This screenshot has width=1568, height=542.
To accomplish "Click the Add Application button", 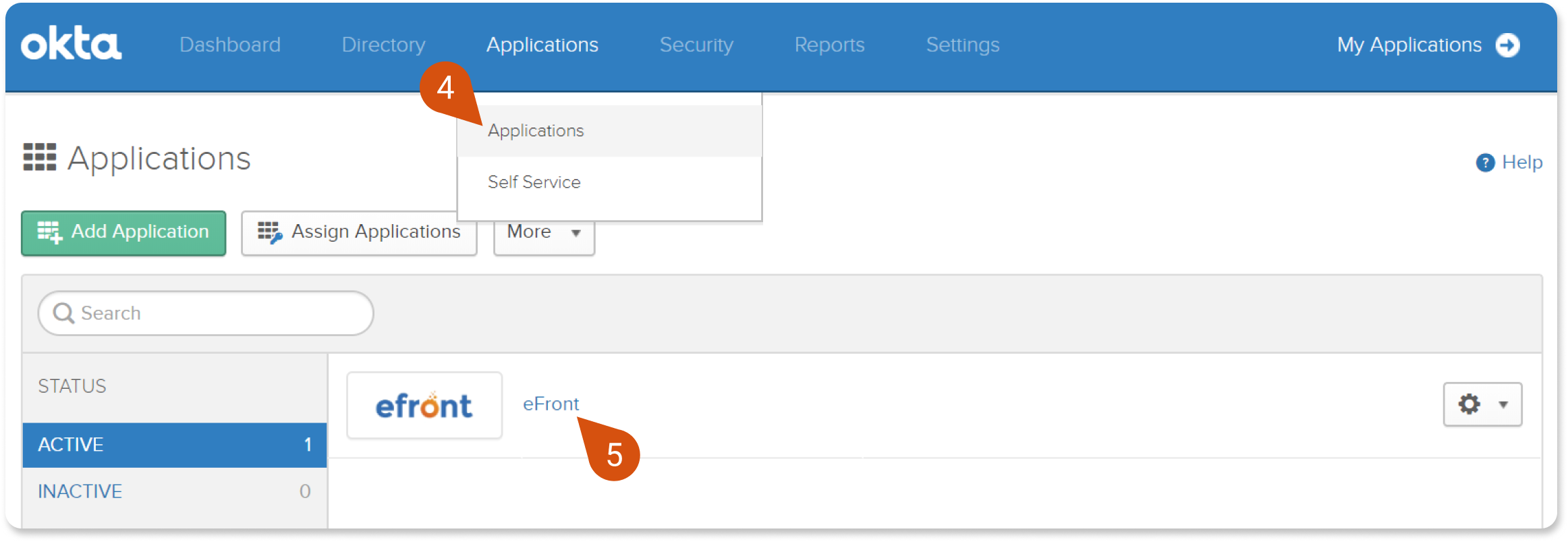I will click(x=123, y=233).
